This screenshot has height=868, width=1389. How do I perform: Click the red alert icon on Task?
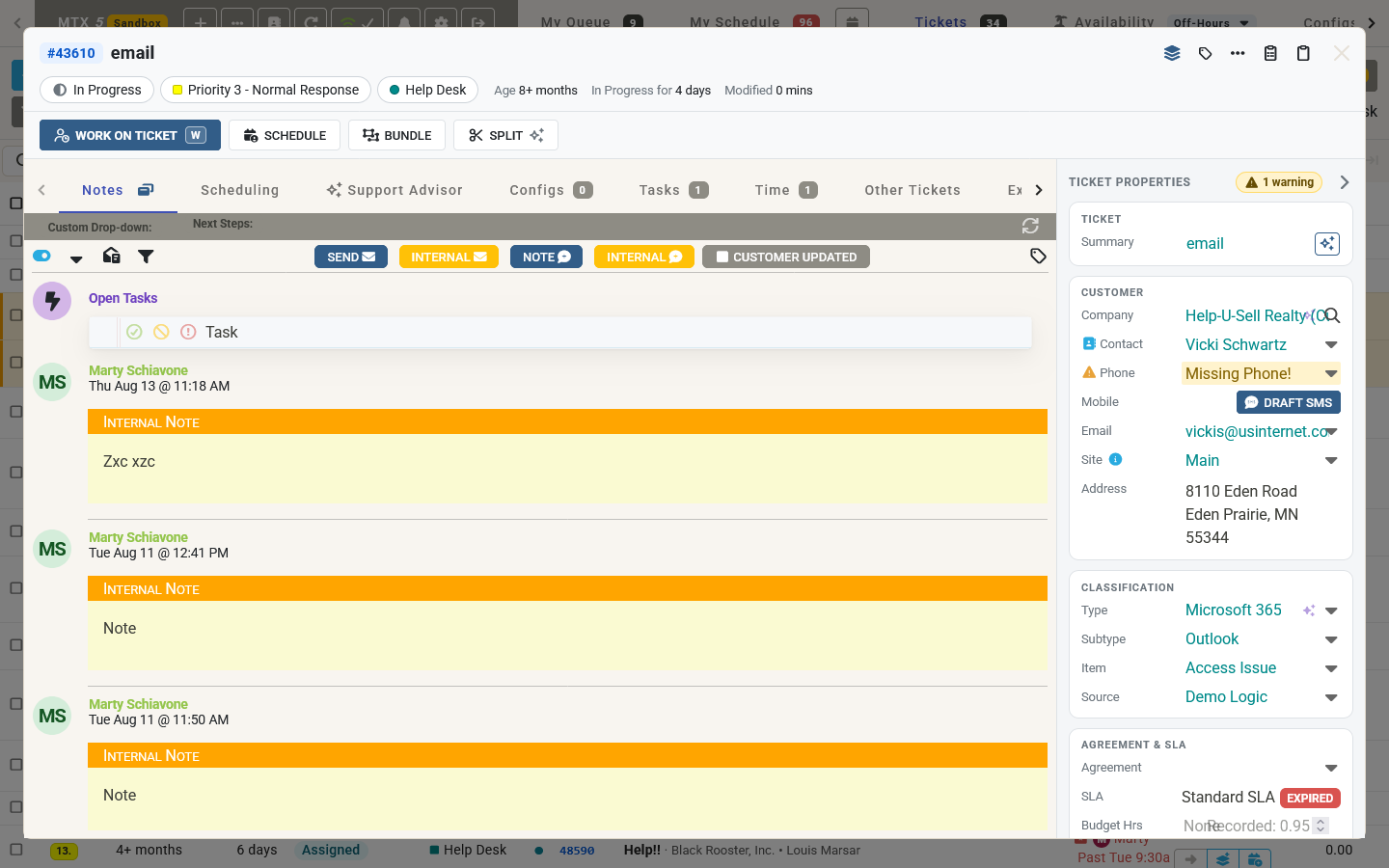(x=188, y=332)
